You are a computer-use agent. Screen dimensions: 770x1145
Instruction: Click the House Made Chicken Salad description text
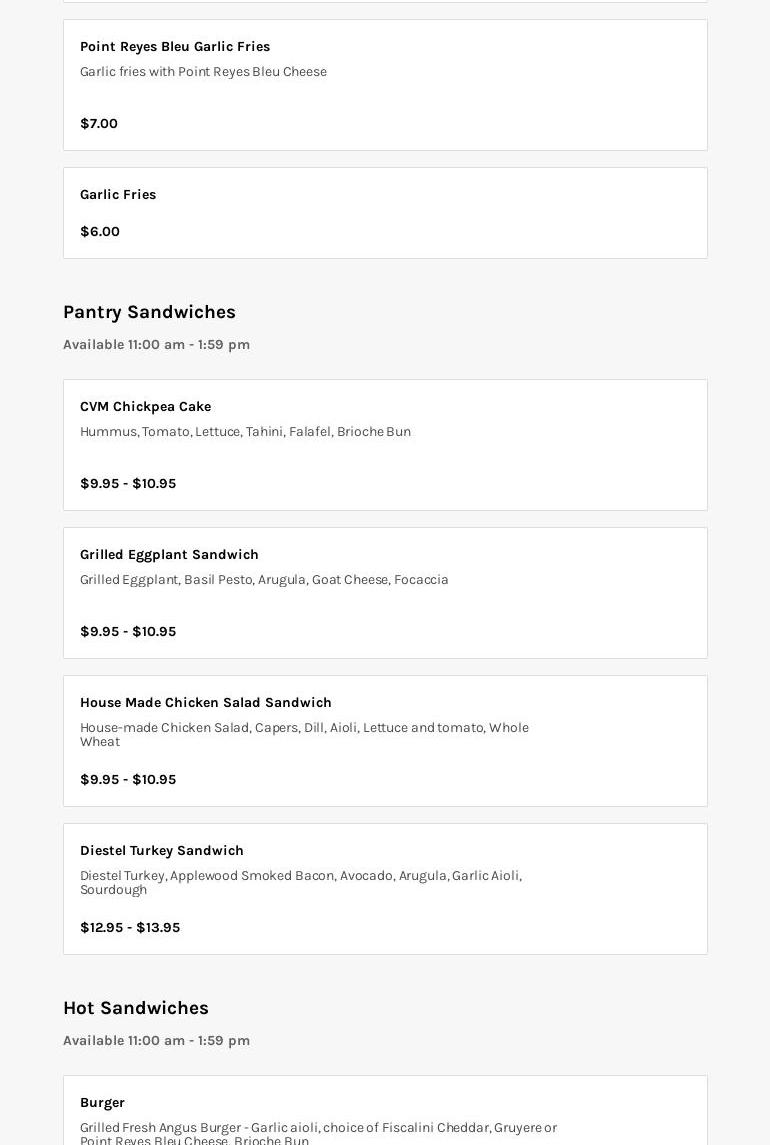304,734
